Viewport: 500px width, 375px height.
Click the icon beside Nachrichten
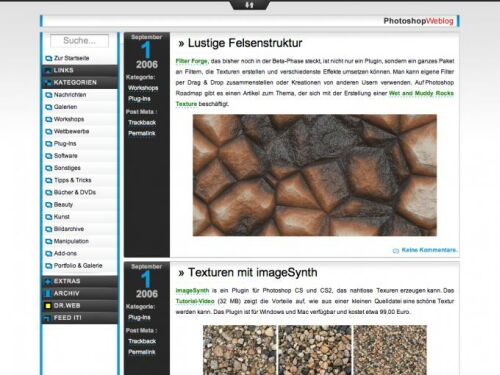pos(49,95)
